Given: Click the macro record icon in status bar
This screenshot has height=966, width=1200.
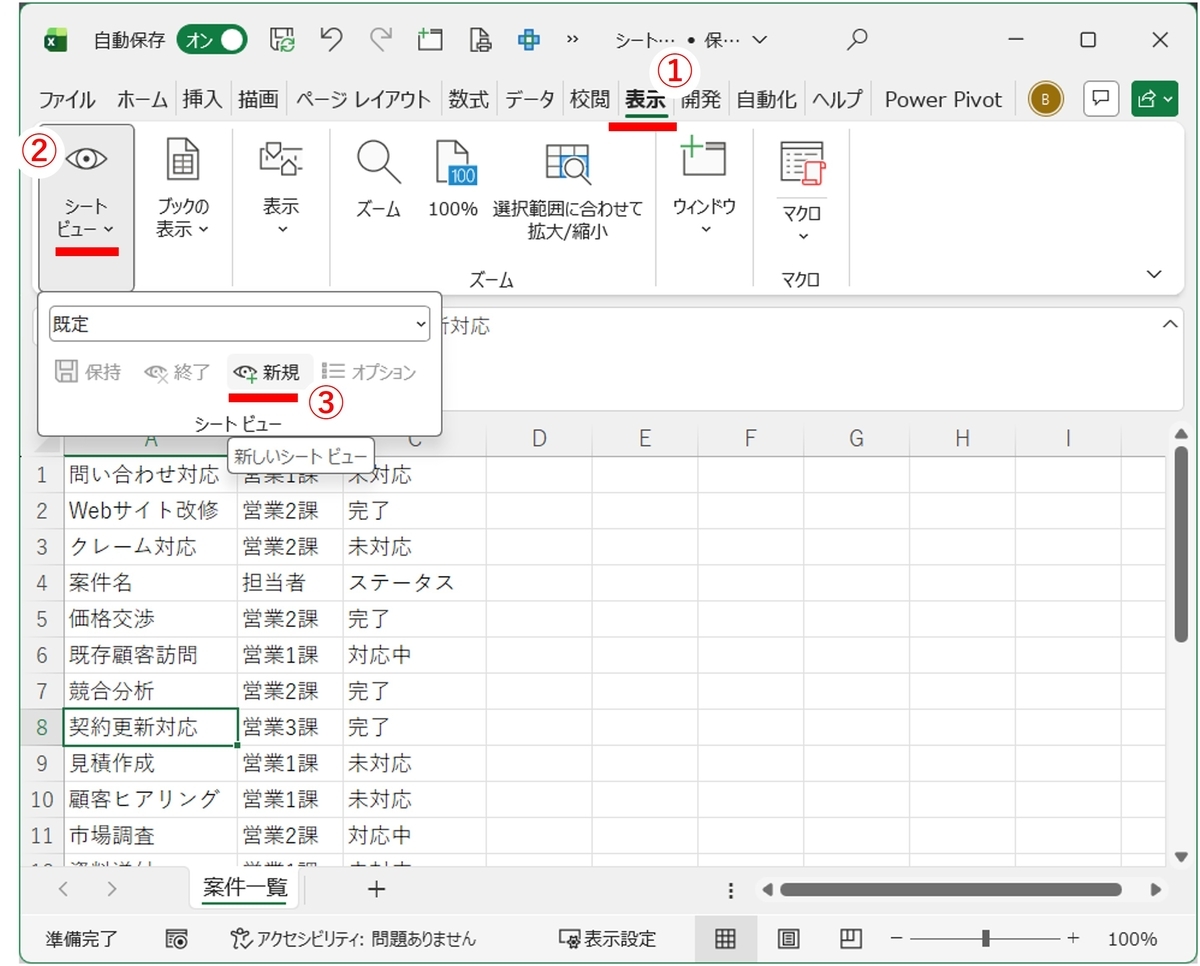Looking at the screenshot, I should 176,939.
